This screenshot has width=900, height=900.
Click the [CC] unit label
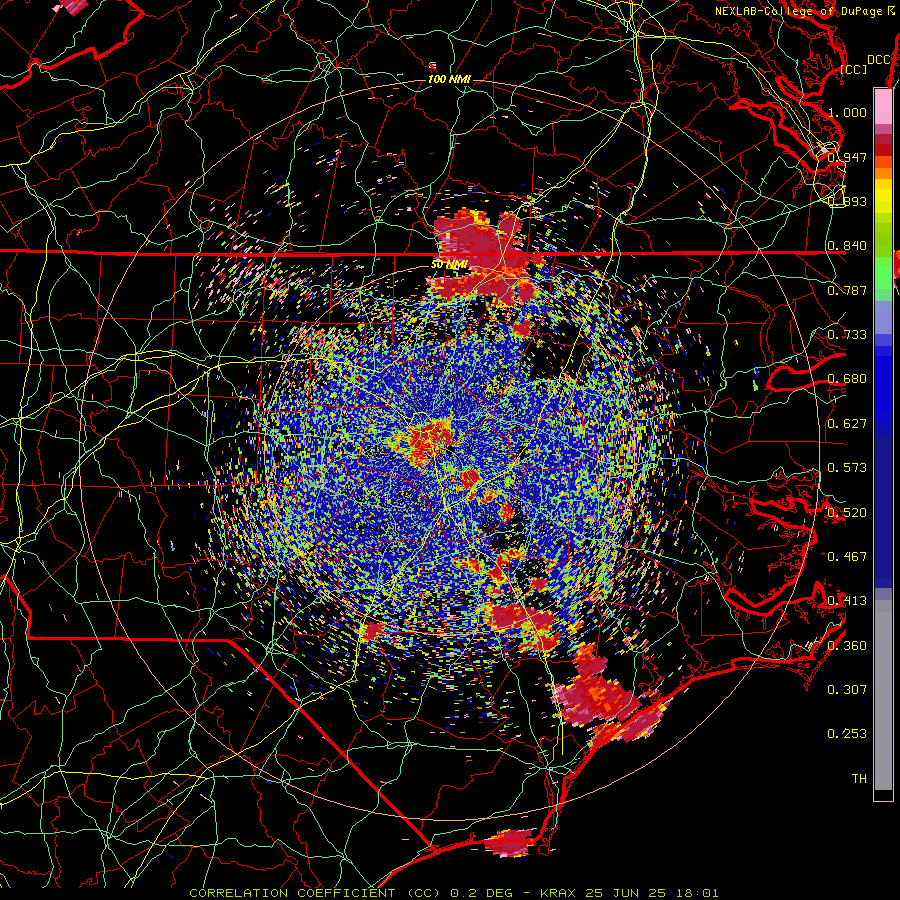pos(854,69)
